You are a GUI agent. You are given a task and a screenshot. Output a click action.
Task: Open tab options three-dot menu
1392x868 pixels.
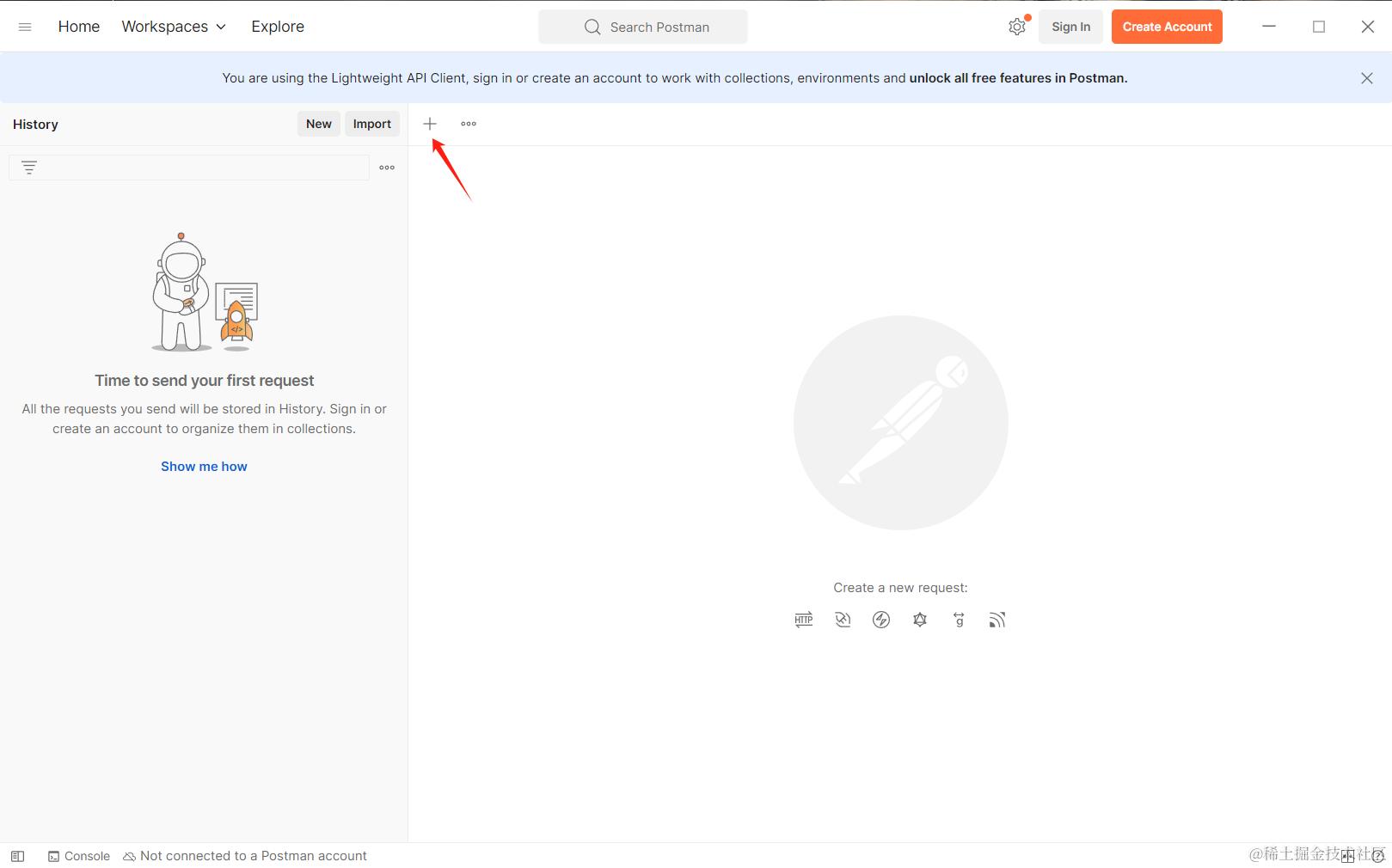[x=469, y=124]
